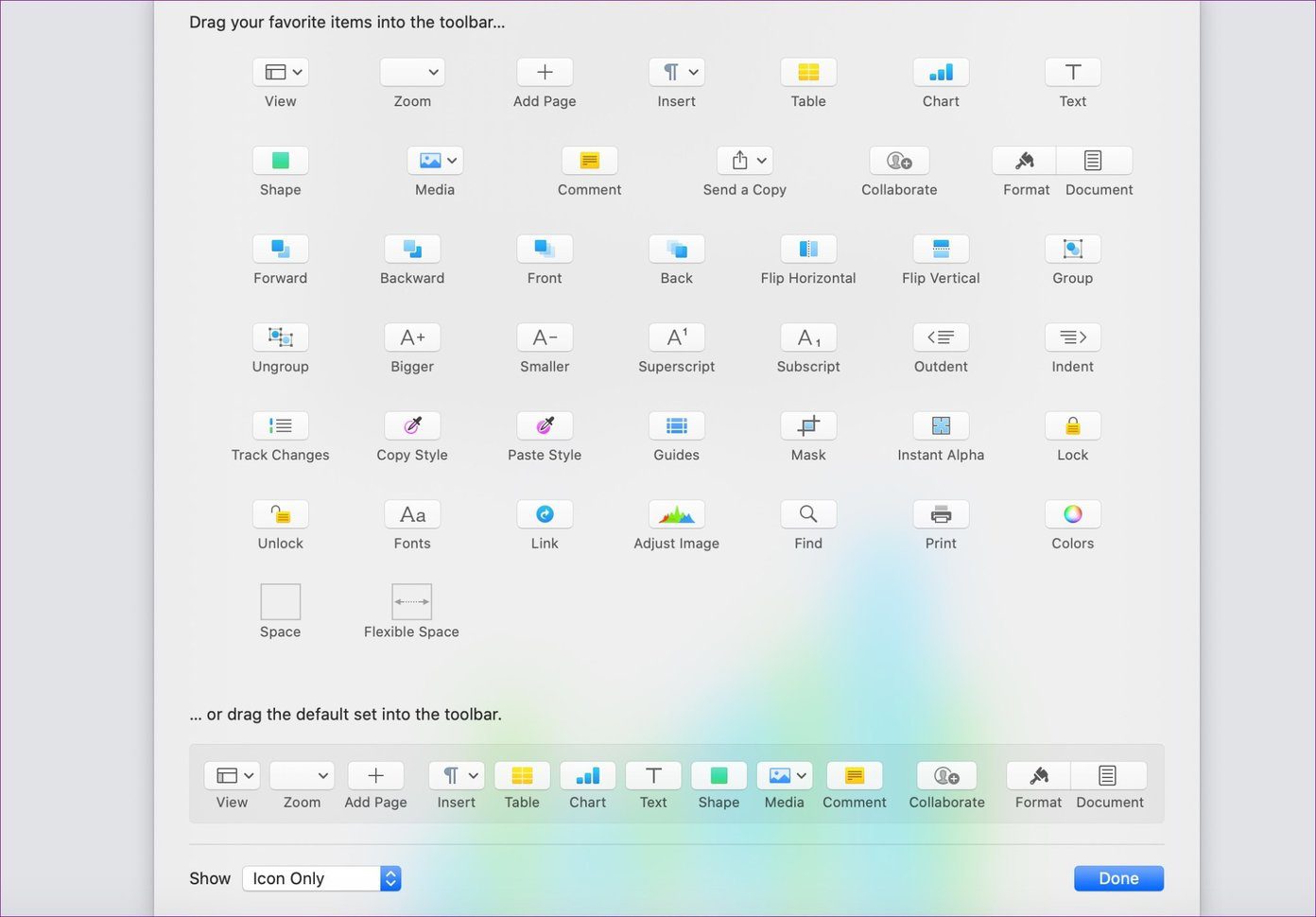Select the Bigger text size icon
Viewport: 1316px width, 917px height.
[412, 337]
